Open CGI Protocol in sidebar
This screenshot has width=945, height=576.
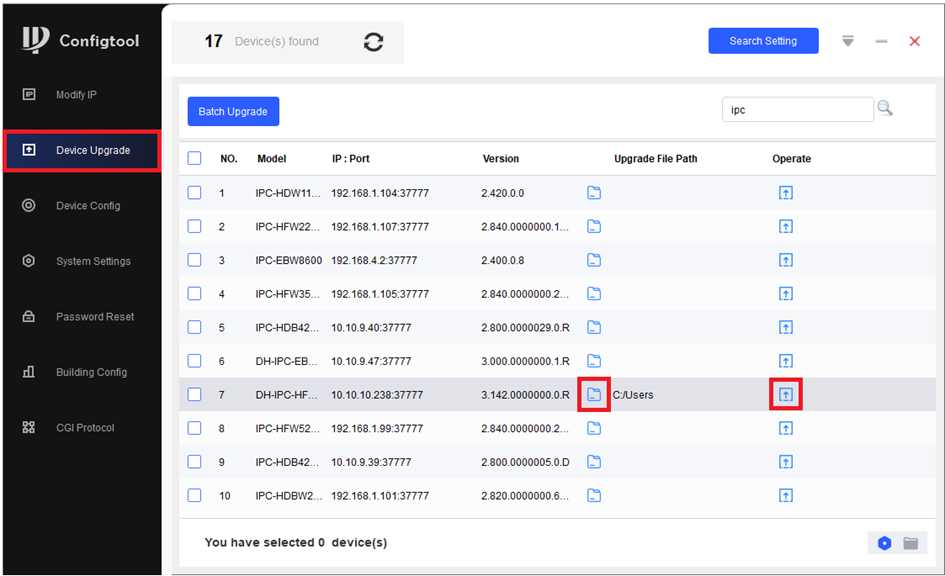(x=84, y=428)
